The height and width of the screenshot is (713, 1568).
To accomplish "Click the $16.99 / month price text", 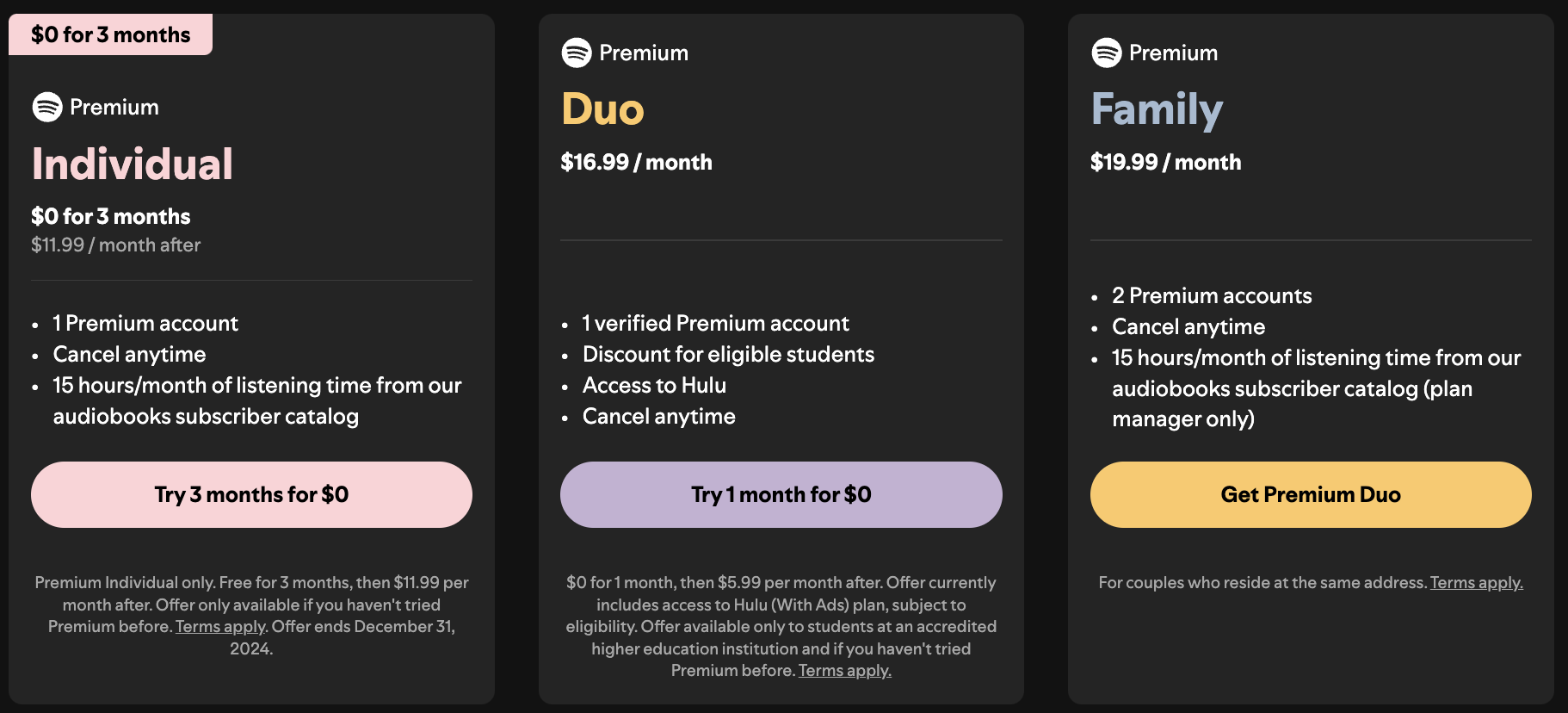I will click(636, 162).
